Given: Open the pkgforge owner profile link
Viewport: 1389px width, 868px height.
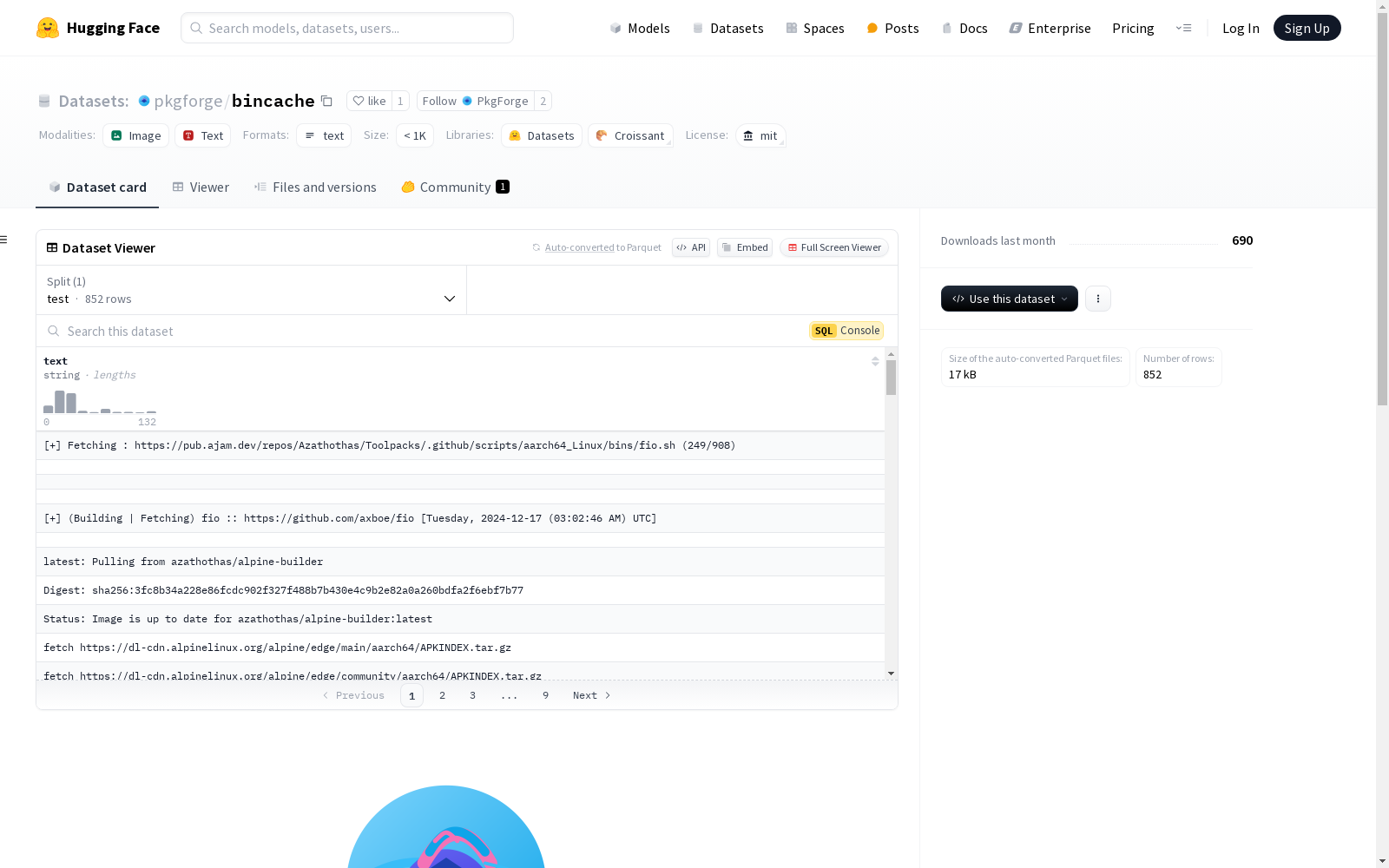Looking at the screenshot, I should (188, 101).
